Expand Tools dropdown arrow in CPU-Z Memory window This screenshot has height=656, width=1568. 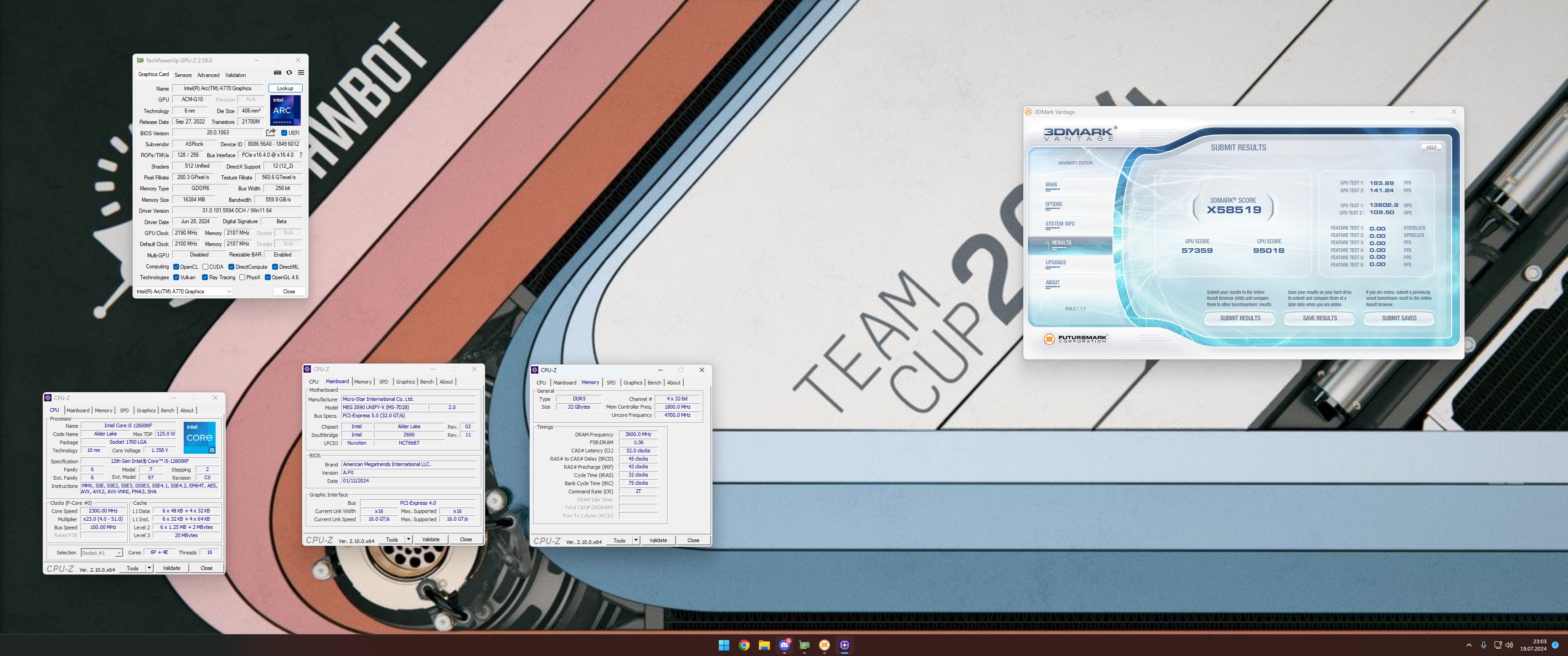click(636, 540)
